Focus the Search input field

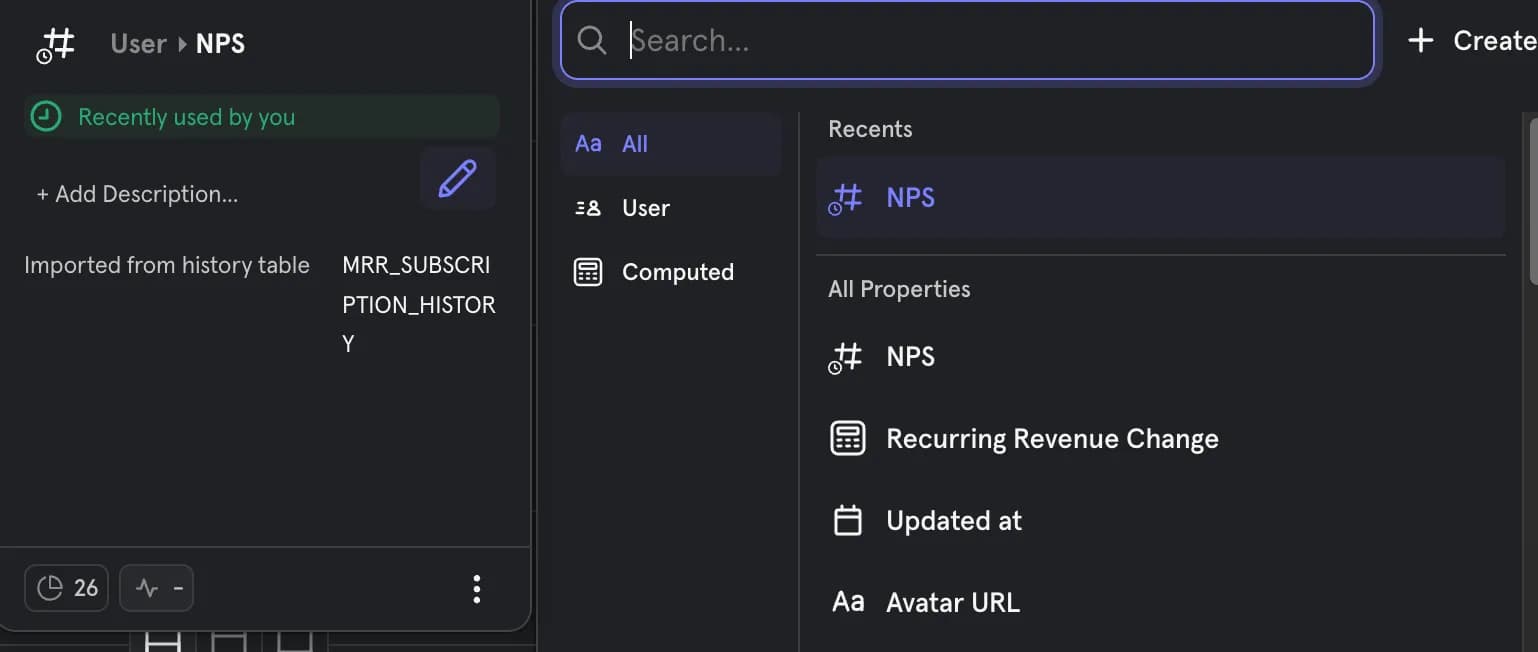coord(990,41)
